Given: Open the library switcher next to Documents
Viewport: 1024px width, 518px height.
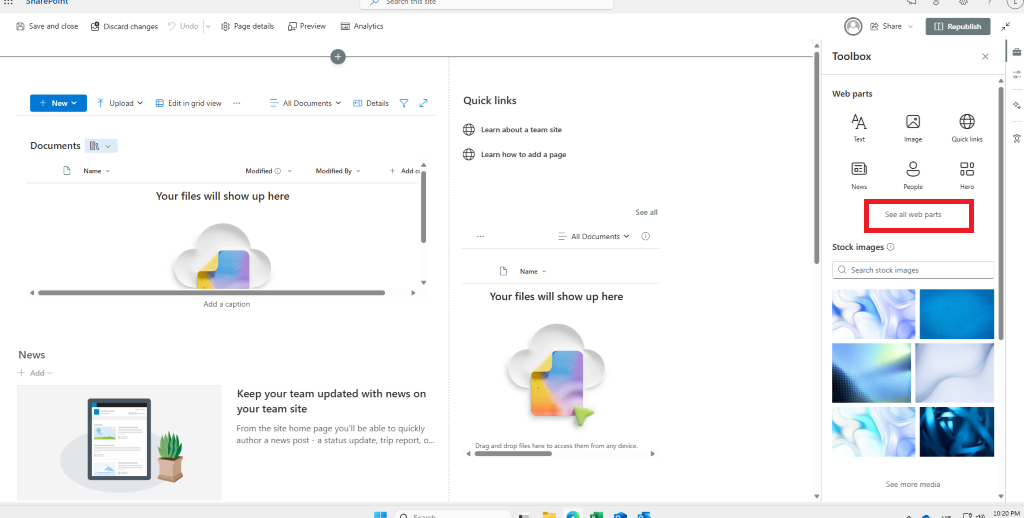Looking at the screenshot, I should pos(101,146).
